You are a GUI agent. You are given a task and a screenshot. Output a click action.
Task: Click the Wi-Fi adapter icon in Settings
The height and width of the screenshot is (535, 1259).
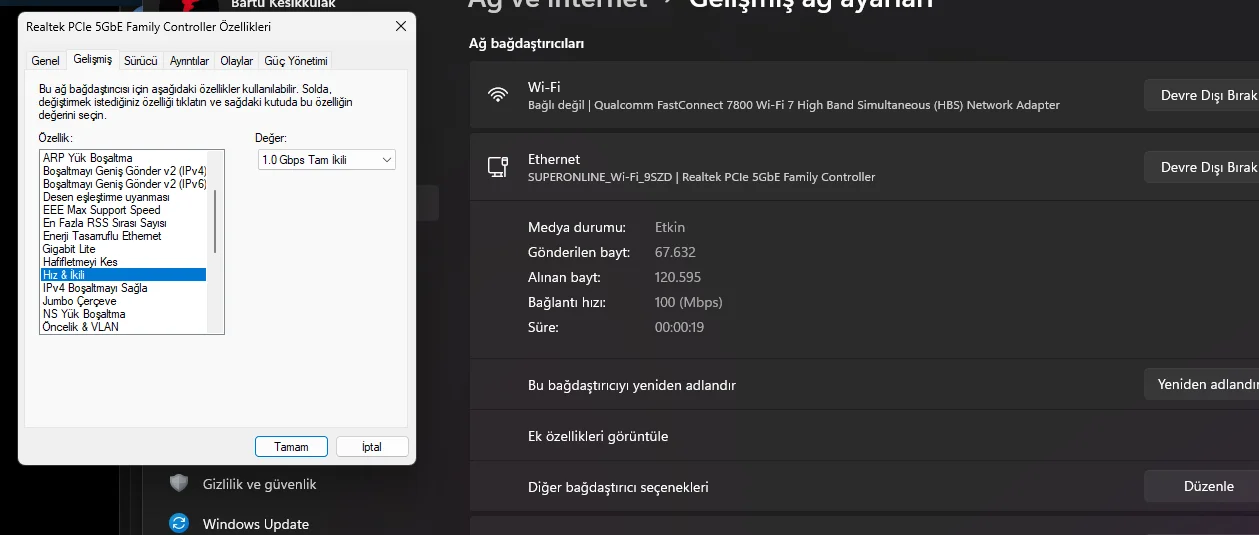click(497, 95)
